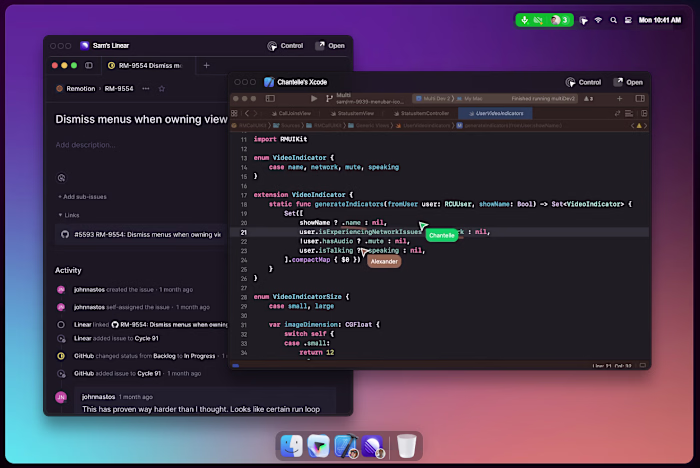Image resolution: width=700 pixels, height=468 pixels.
Task: Click the Add description field
Action: tap(85, 145)
